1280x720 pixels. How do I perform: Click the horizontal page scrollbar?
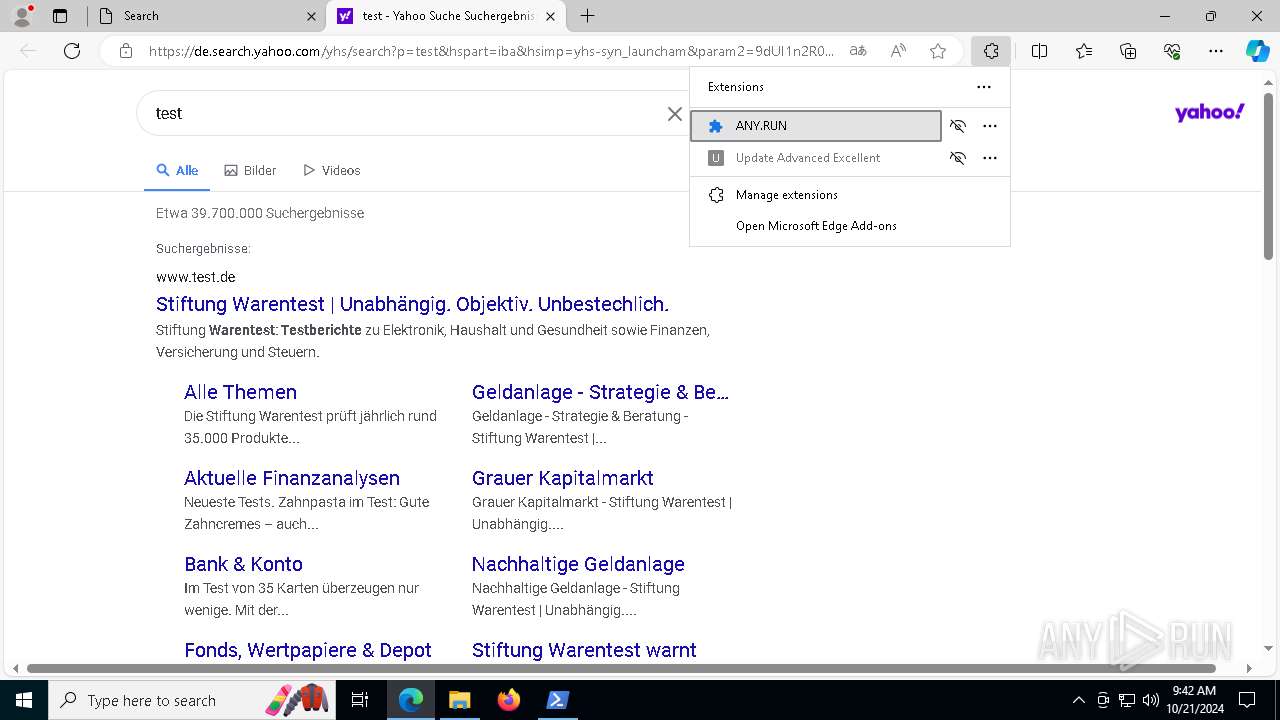620,668
